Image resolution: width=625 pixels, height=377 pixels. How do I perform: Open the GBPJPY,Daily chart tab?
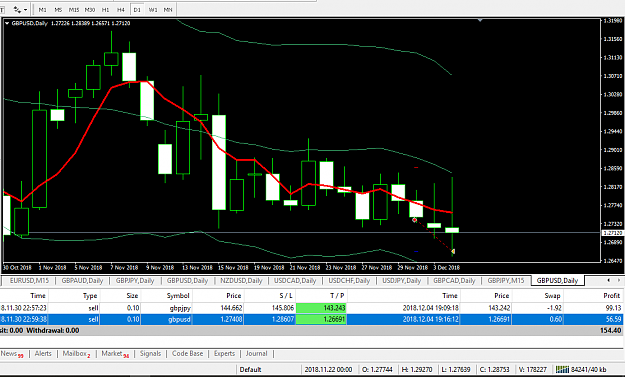pyautogui.click(x=135, y=281)
